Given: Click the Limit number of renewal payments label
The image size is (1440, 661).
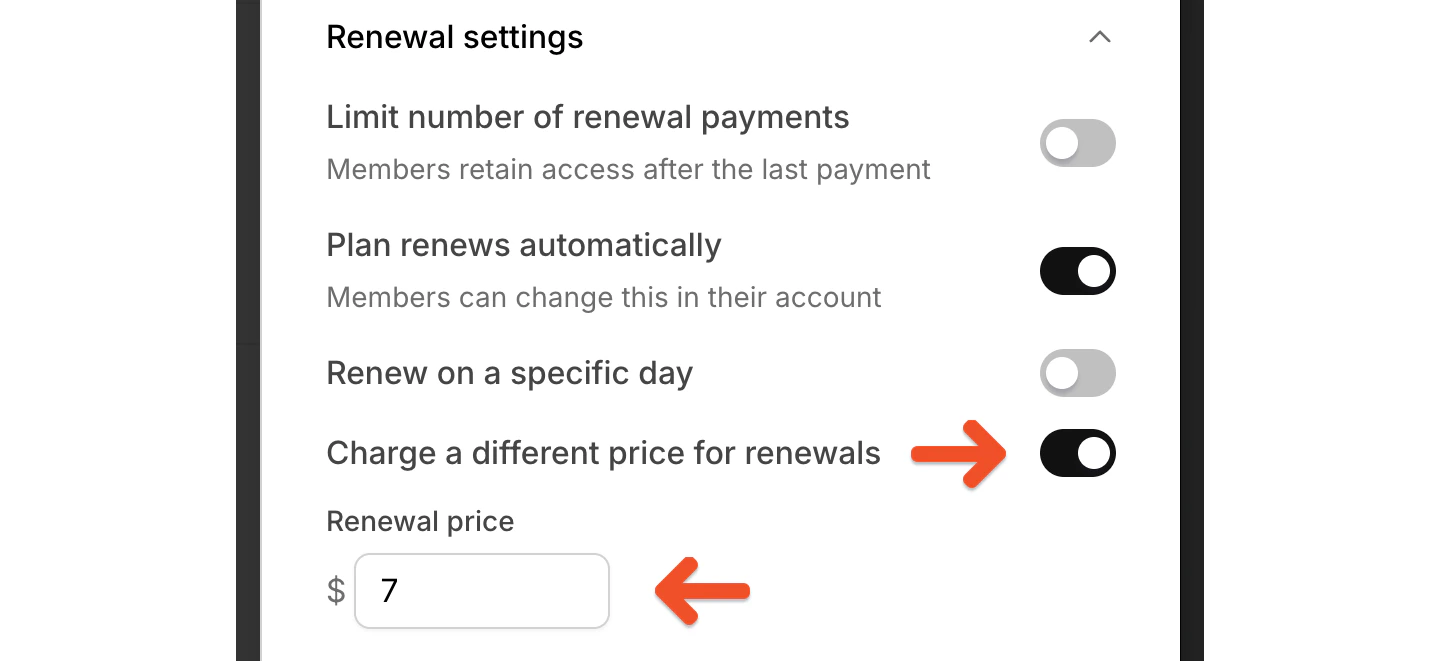Looking at the screenshot, I should pos(587,117).
